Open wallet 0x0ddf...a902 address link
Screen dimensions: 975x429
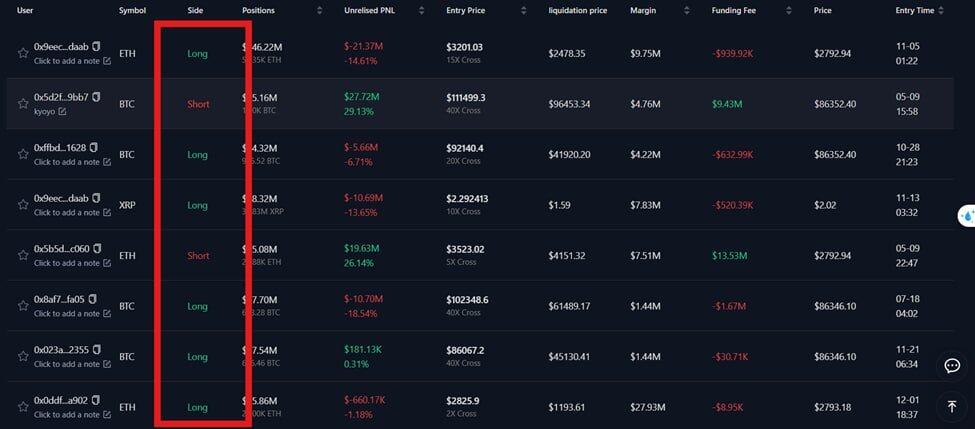[x=61, y=400]
